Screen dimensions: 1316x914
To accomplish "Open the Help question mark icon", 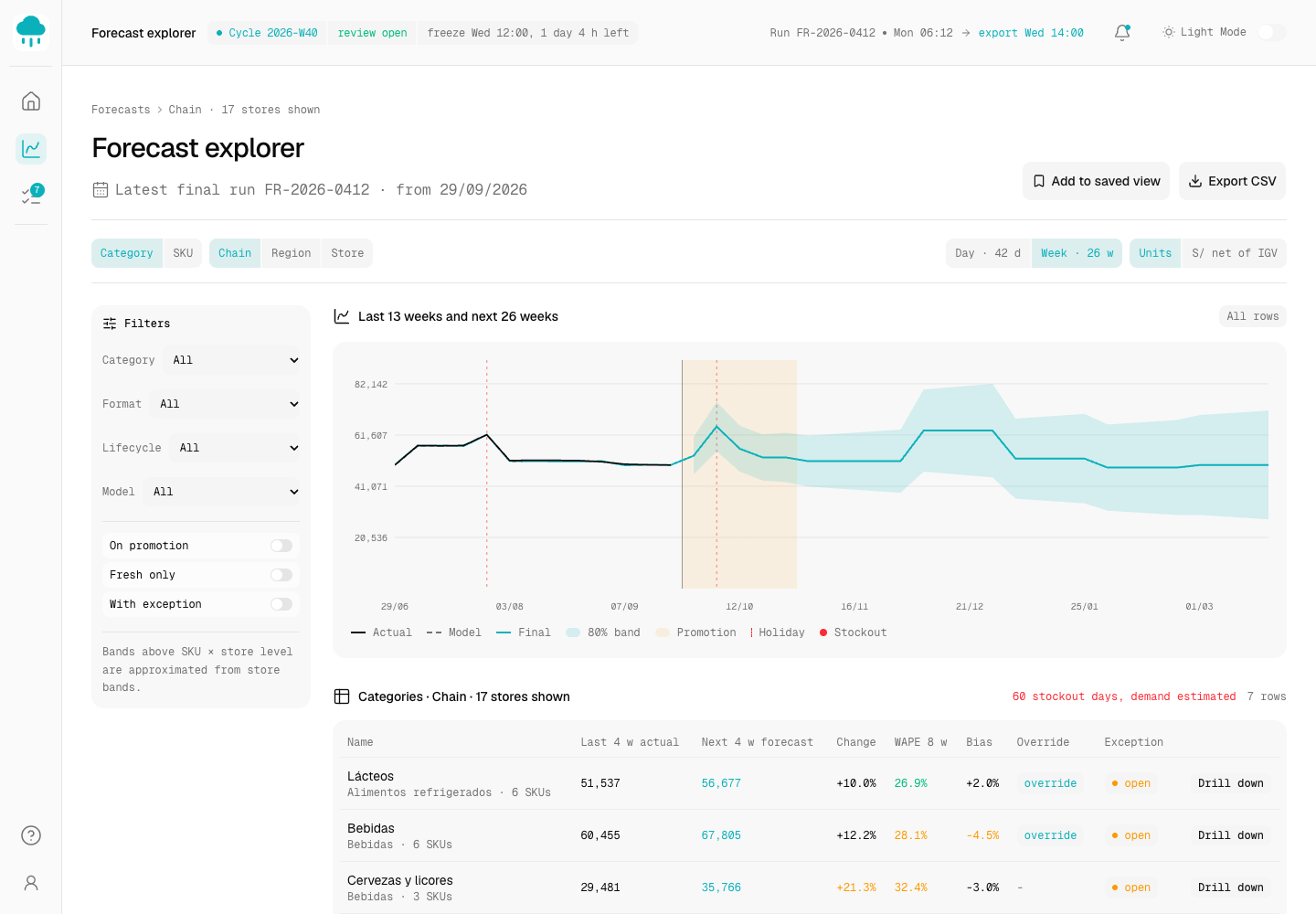I will [31, 835].
